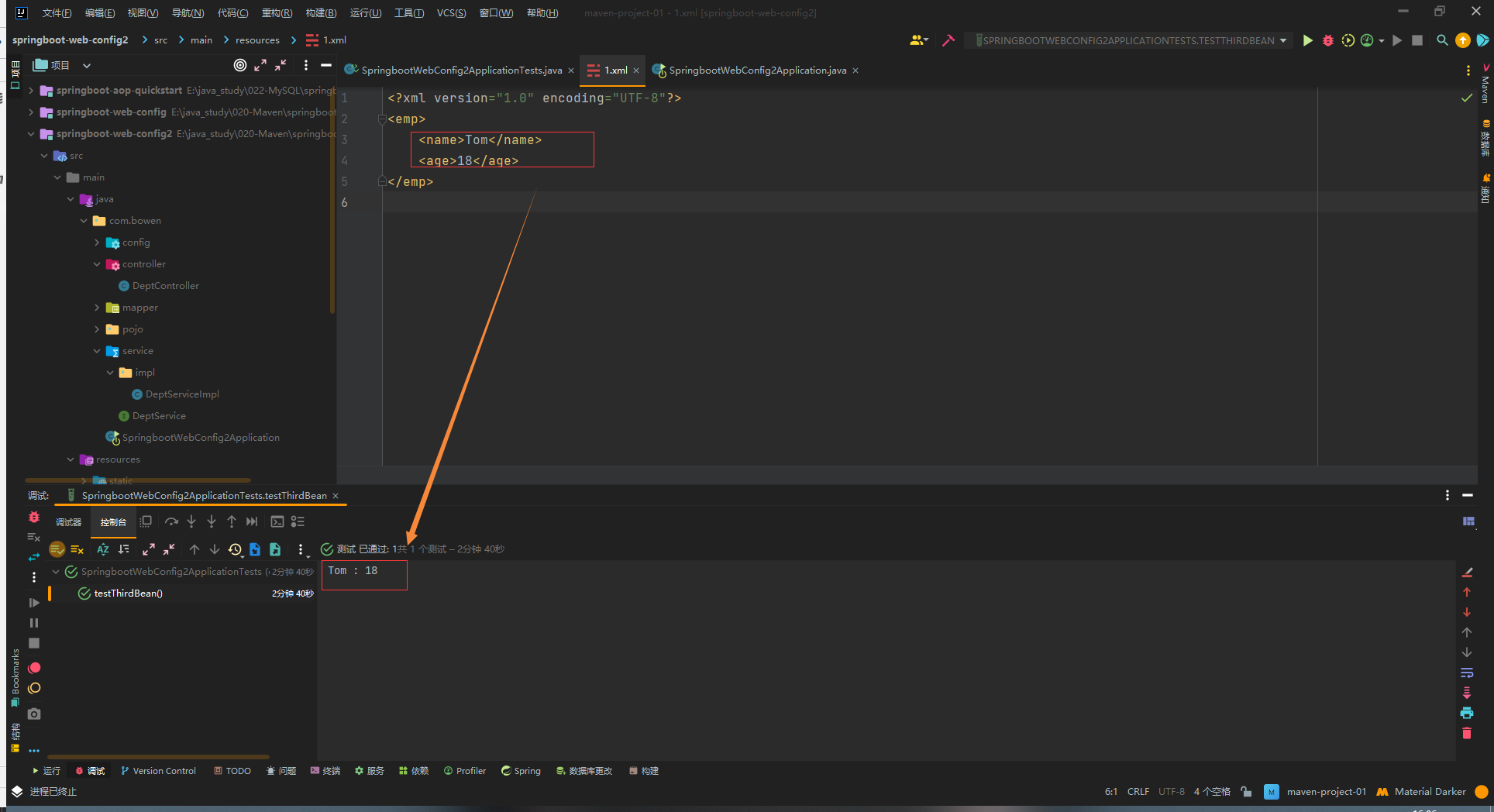Expand the pojo package
This screenshot has height=812, width=1494.
point(97,329)
